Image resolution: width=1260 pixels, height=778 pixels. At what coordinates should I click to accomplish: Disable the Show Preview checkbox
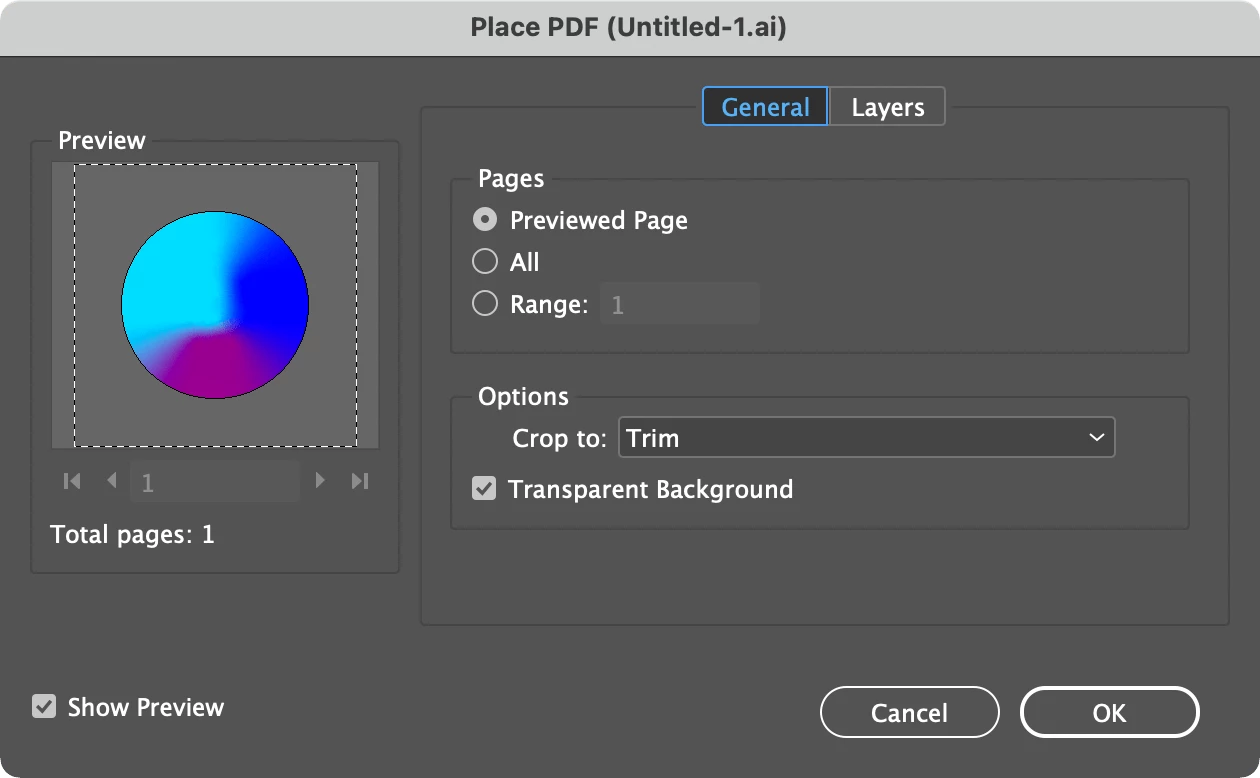[44, 707]
